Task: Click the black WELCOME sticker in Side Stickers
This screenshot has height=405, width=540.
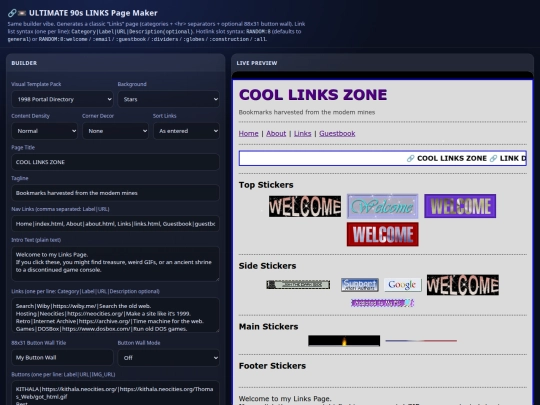Action: (x=463, y=285)
